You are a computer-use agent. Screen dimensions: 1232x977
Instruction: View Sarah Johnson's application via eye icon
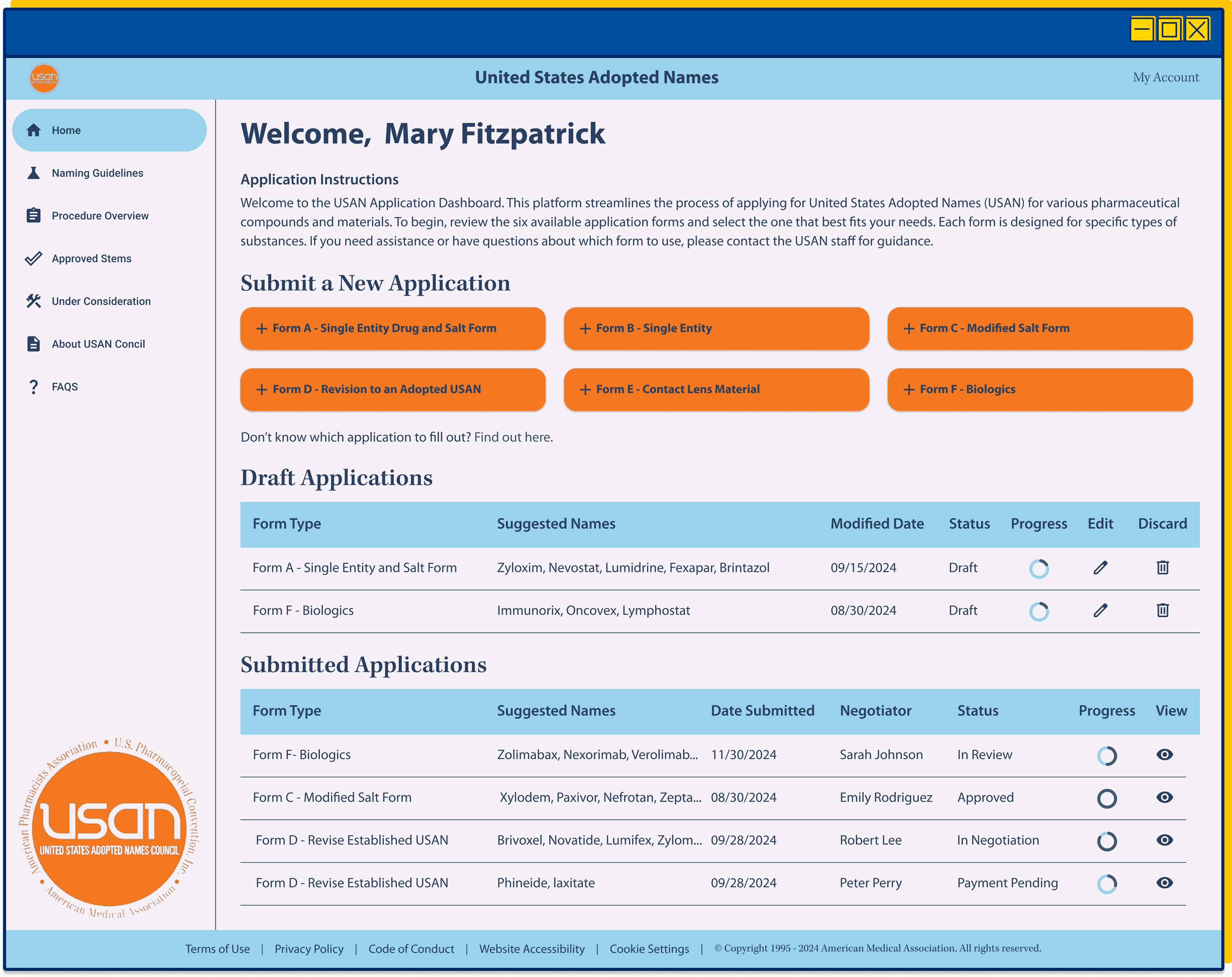[1164, 755]
